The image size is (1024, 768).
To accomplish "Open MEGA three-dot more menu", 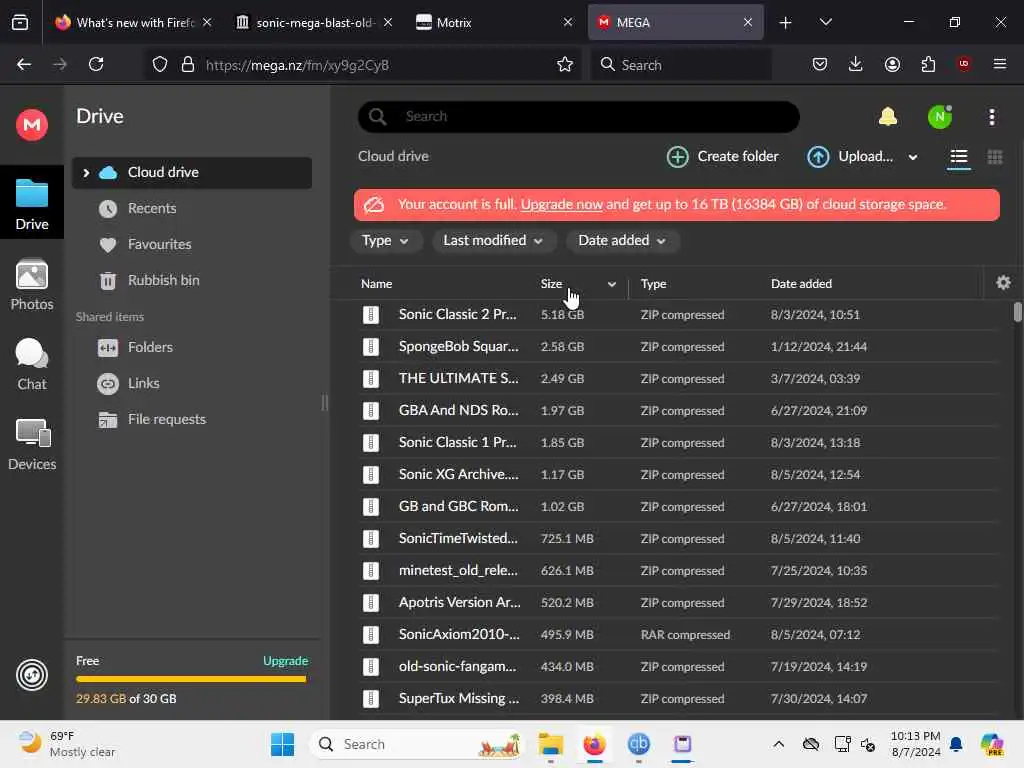I will 991,117.
